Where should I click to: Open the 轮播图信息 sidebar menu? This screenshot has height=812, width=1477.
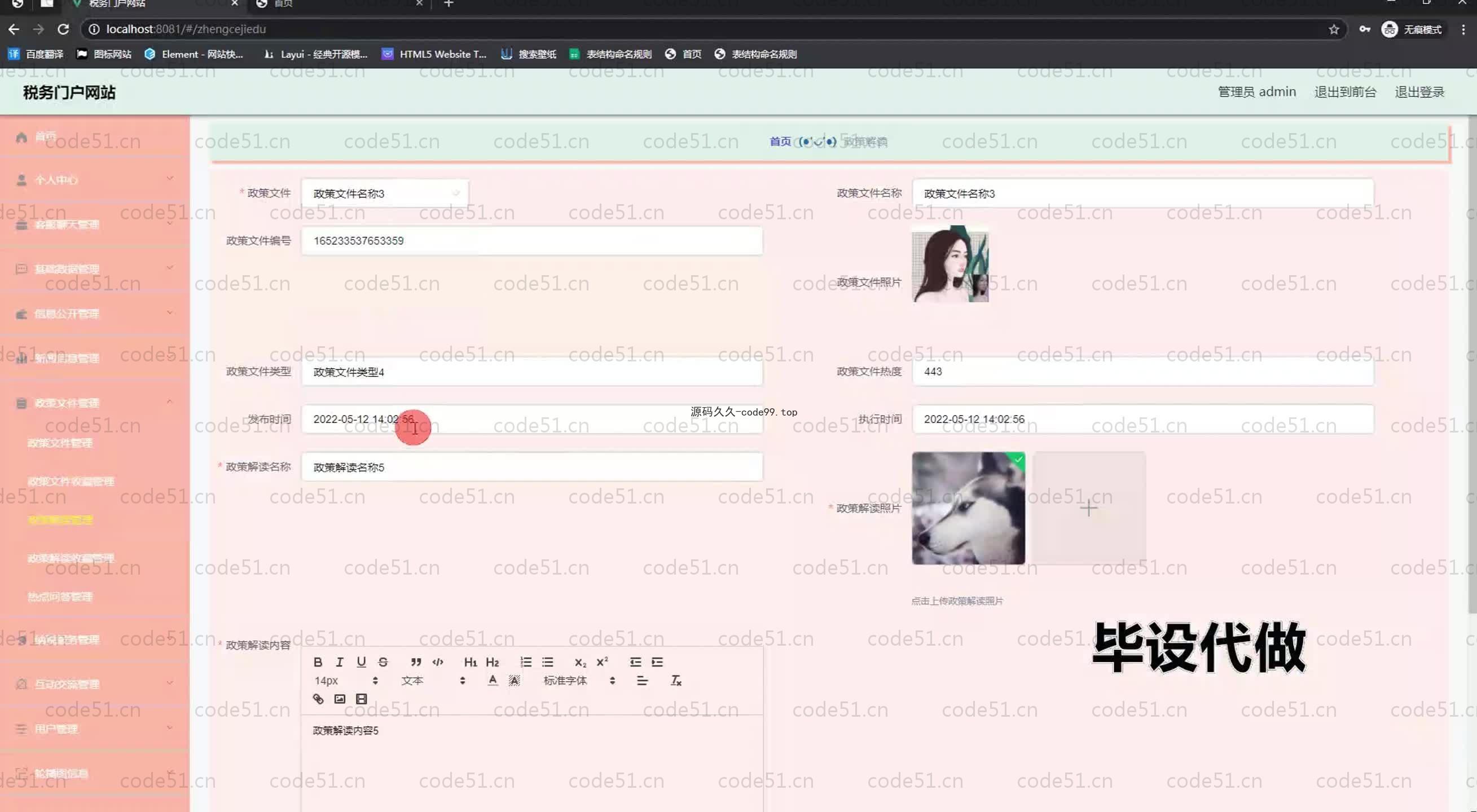pos(95,773)
